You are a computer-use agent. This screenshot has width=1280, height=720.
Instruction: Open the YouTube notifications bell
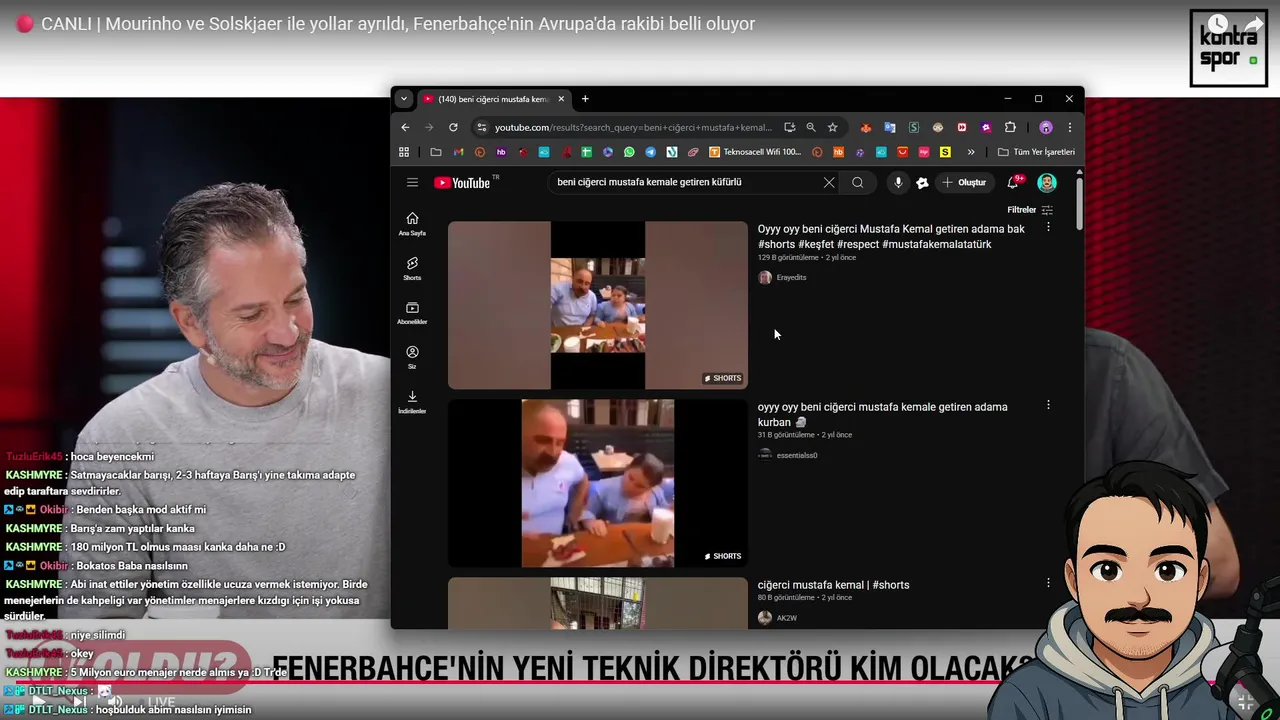1013,182
